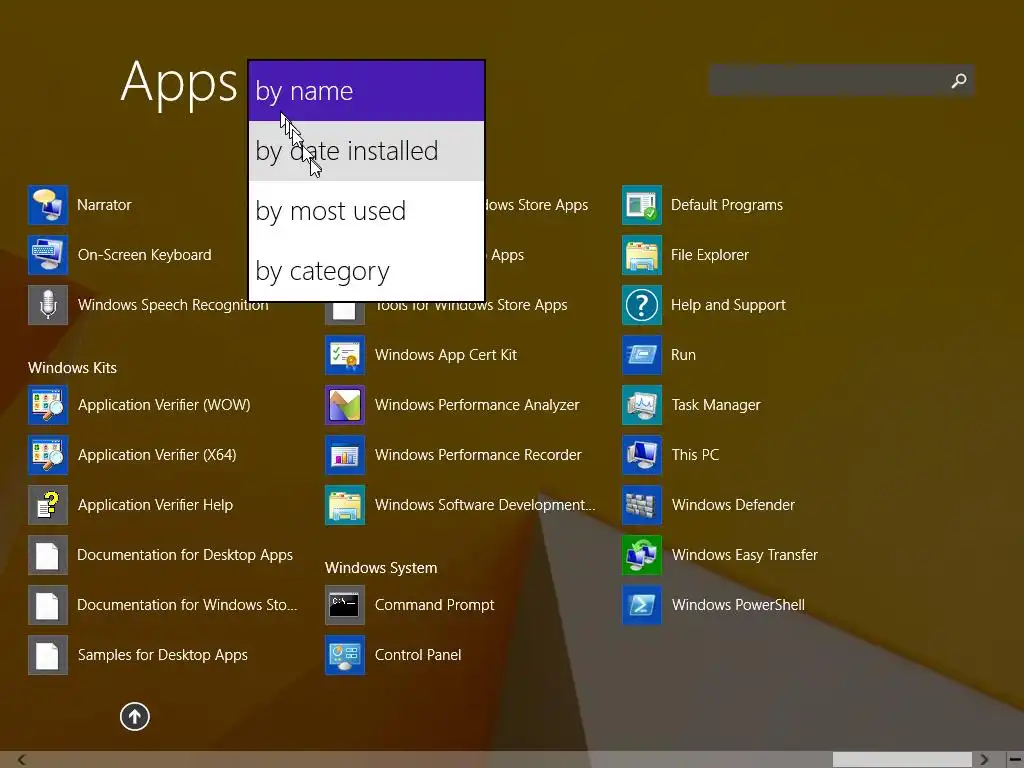Launch Command Prompt icon
This screenshot has height=768, width=1024.
[345, 605]
